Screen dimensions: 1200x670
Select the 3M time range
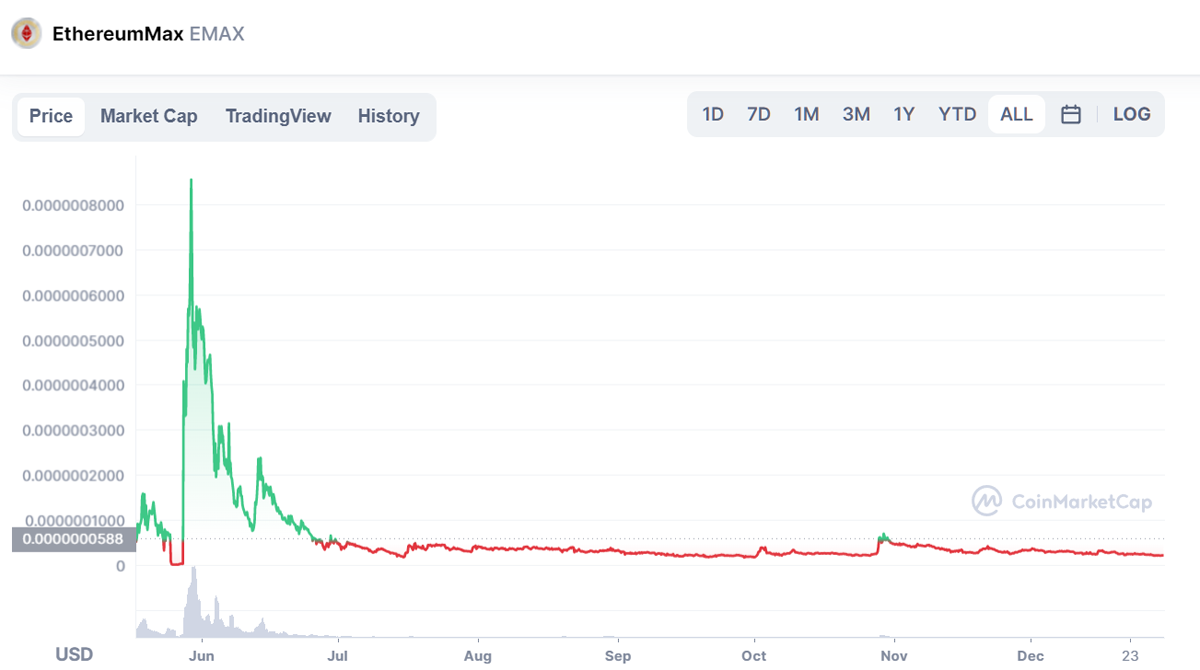[x=856, y=114]
